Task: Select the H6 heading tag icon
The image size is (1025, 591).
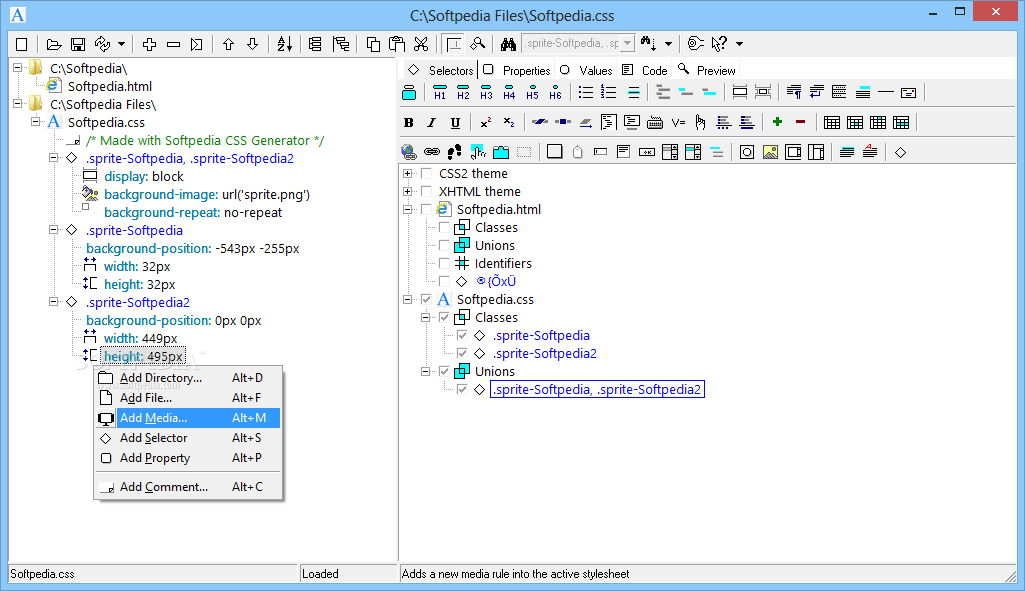Action: pyautogui.click(x=555, y=92)
